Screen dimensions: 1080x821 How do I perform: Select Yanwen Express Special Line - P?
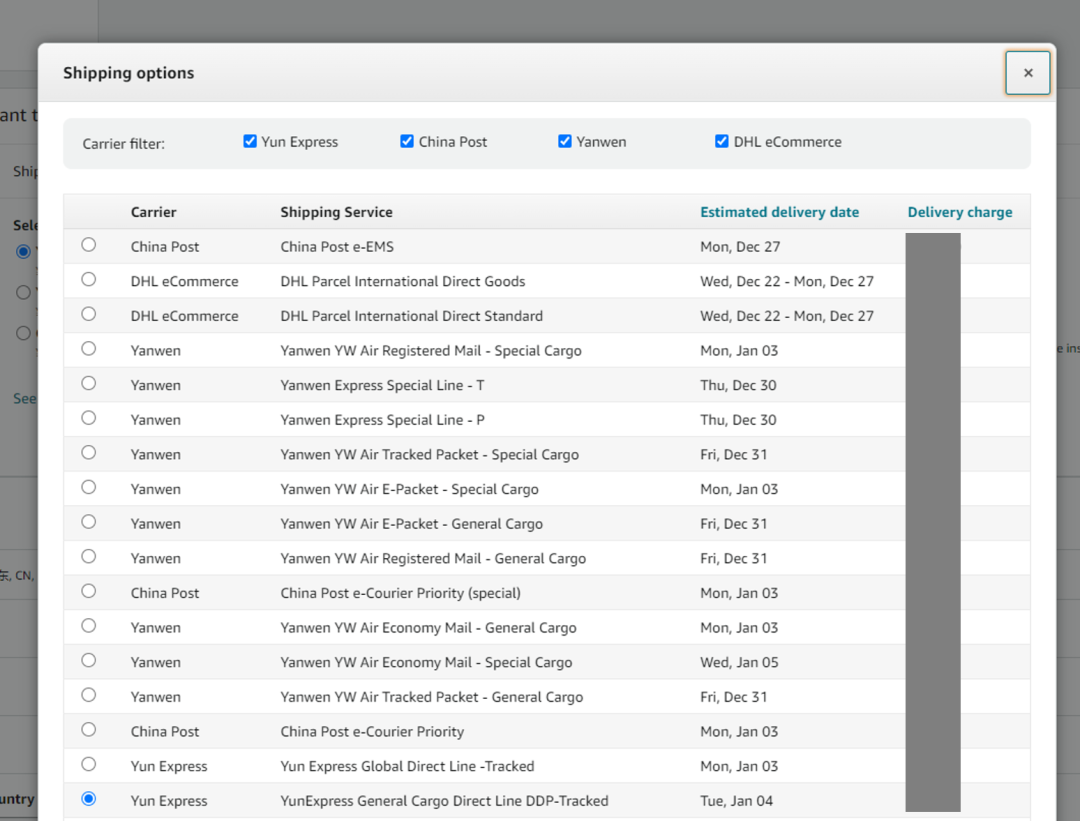(x=89, y=418)
